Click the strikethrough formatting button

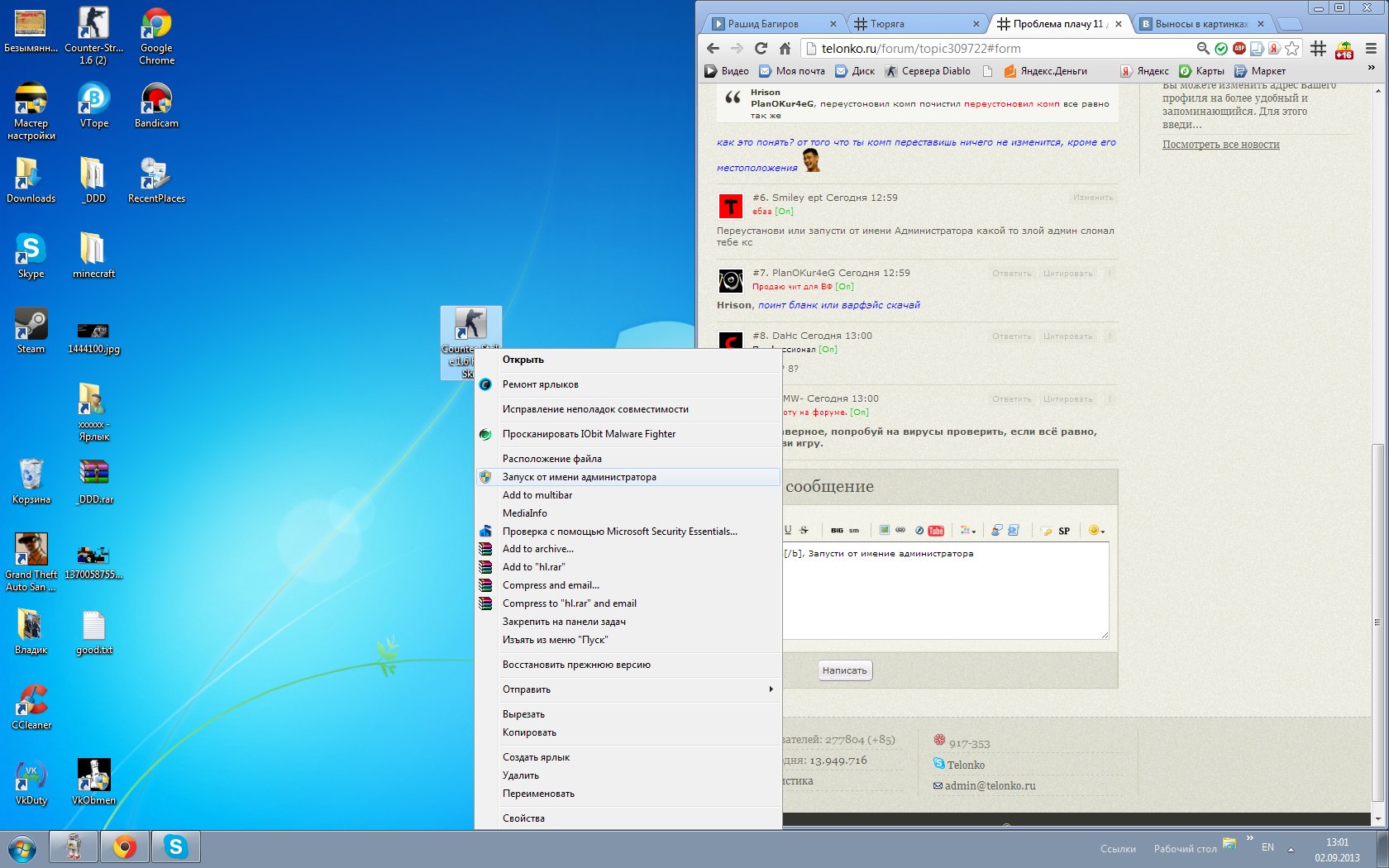[803, 531]
